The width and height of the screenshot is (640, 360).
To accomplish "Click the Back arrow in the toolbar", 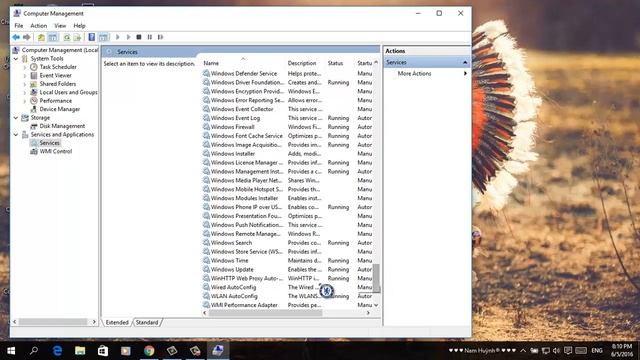I will pos(16,37).
